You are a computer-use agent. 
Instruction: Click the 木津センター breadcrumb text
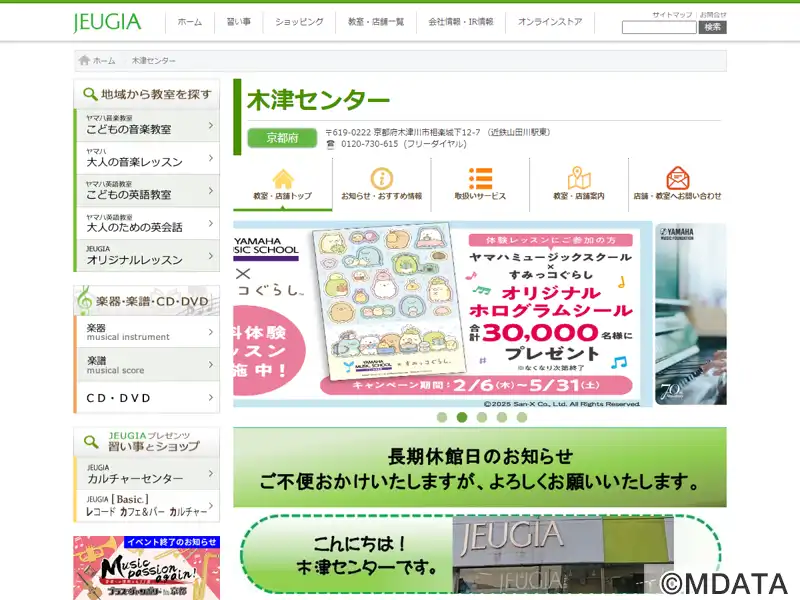[154, 61]
